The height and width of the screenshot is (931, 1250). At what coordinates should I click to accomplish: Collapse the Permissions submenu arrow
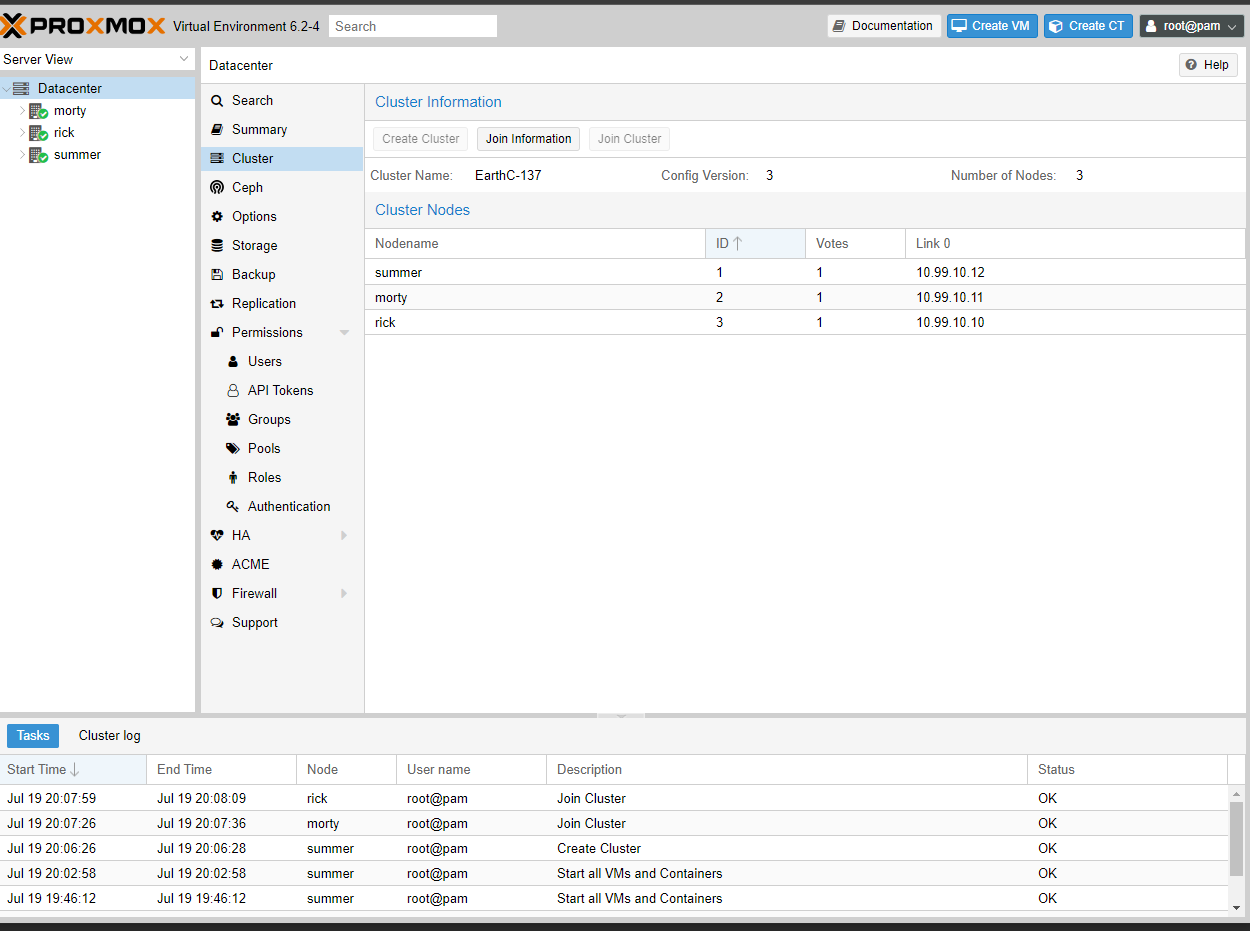pos(344,332)
